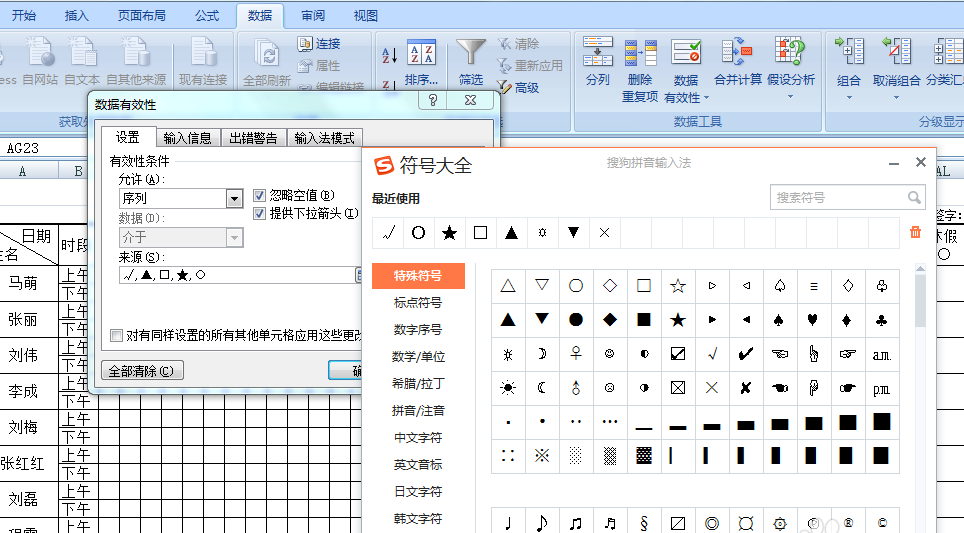Click Refresh All (全部刷新) icon

click(x=267, y=53)
